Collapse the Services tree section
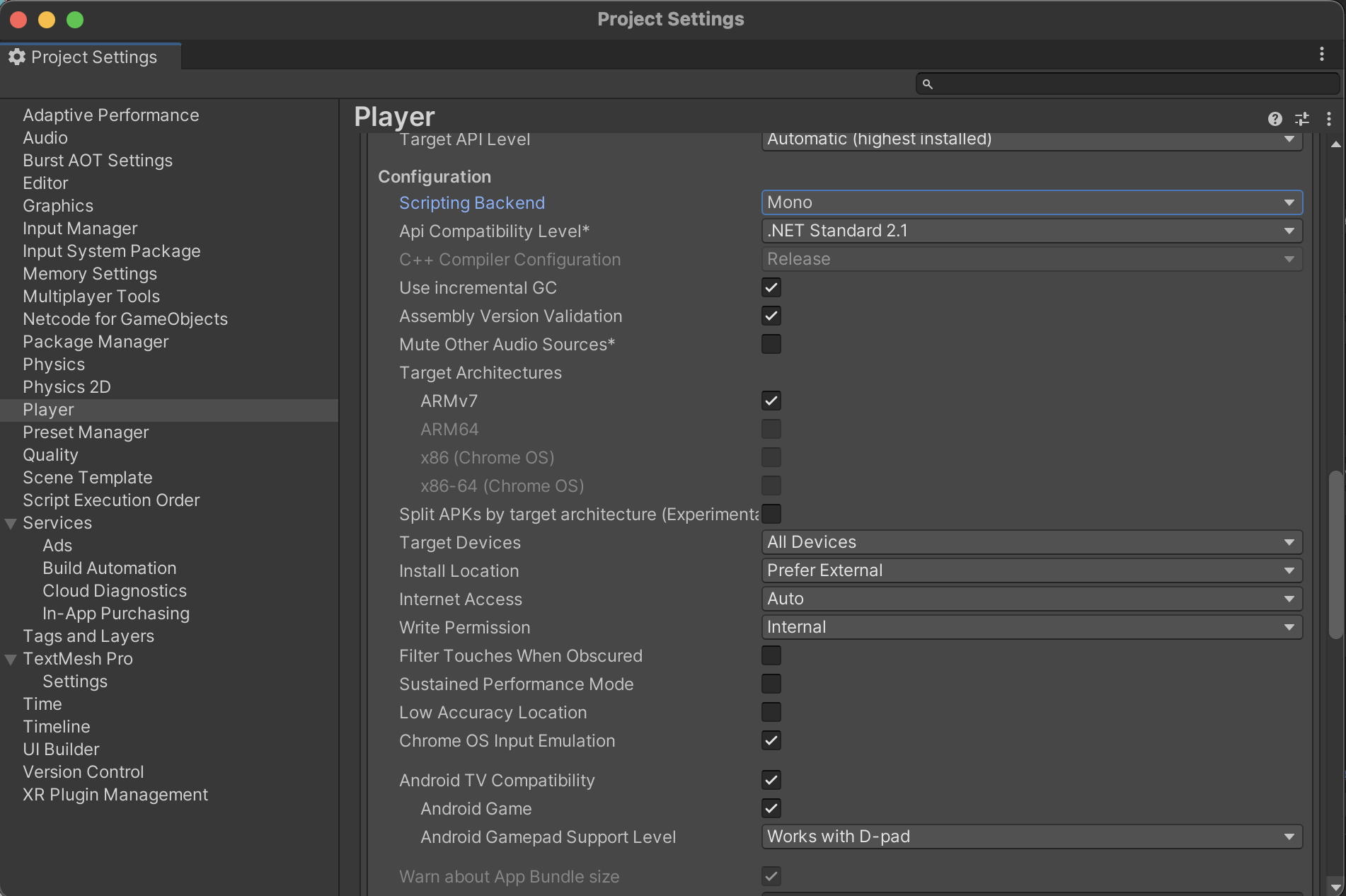This screenshot has width=1346, height=896. [x=11, y=524]
